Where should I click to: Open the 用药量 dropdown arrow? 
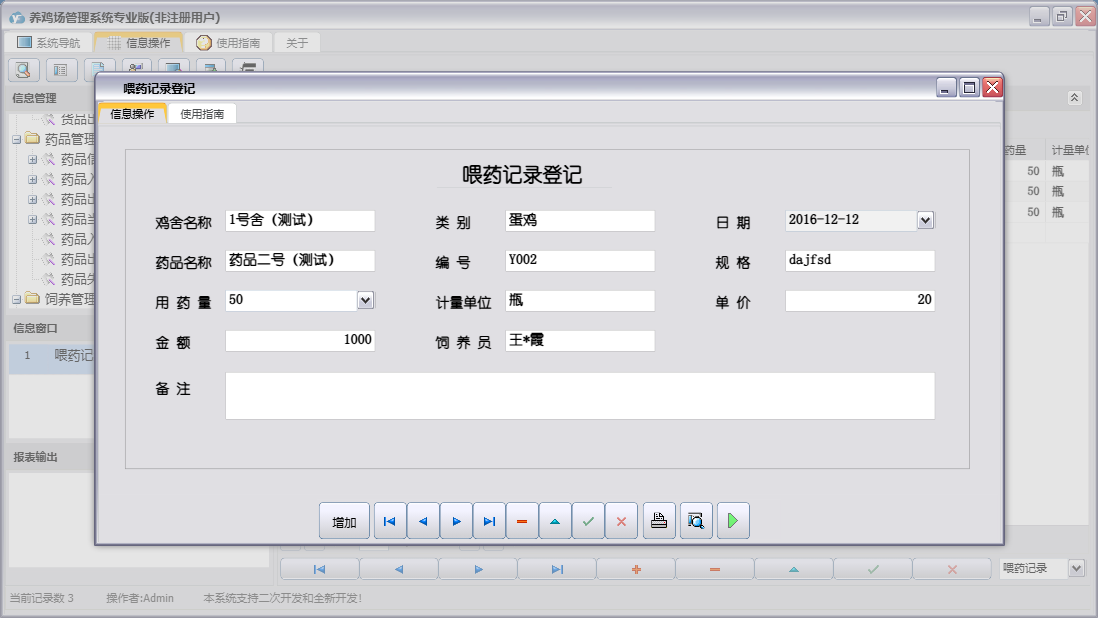click(x=365, y=300)
